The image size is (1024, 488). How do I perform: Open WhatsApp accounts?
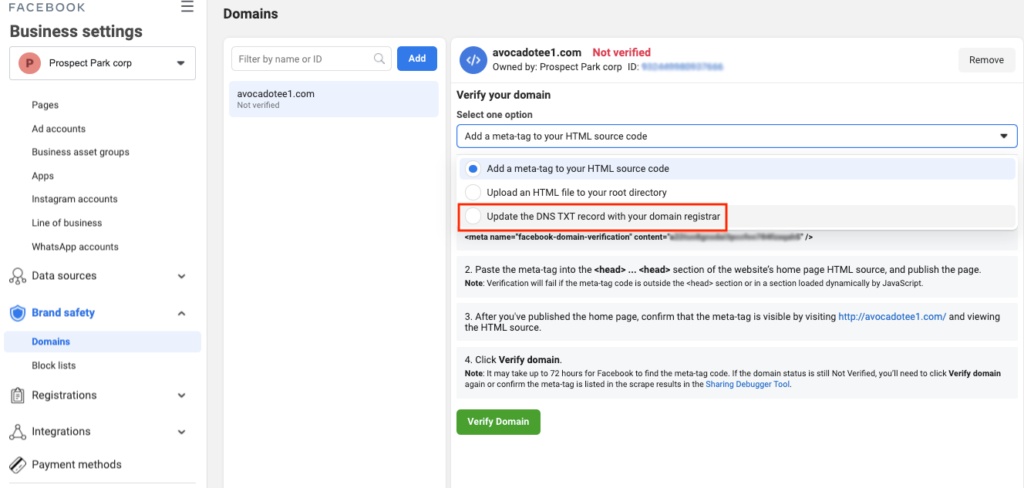75,247
